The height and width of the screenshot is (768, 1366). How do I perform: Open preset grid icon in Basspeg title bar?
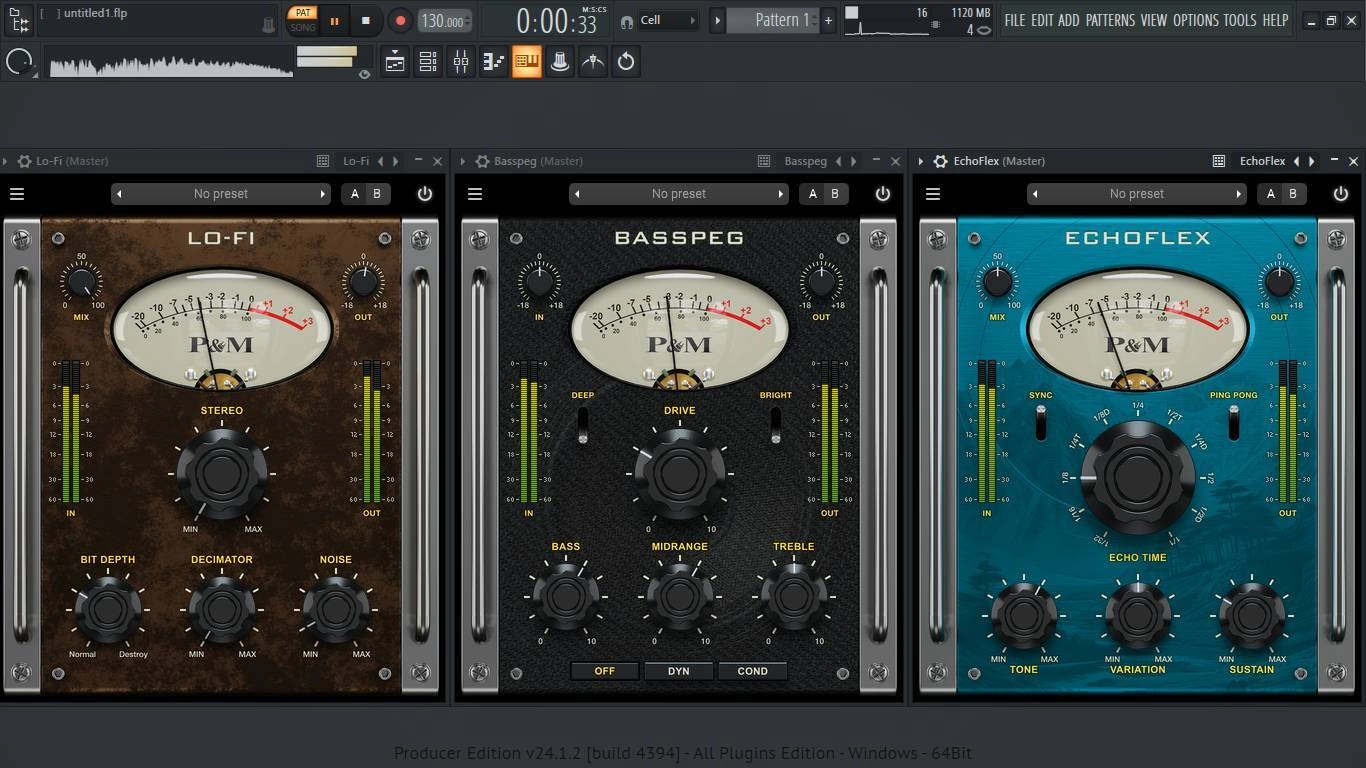[764, 161]
